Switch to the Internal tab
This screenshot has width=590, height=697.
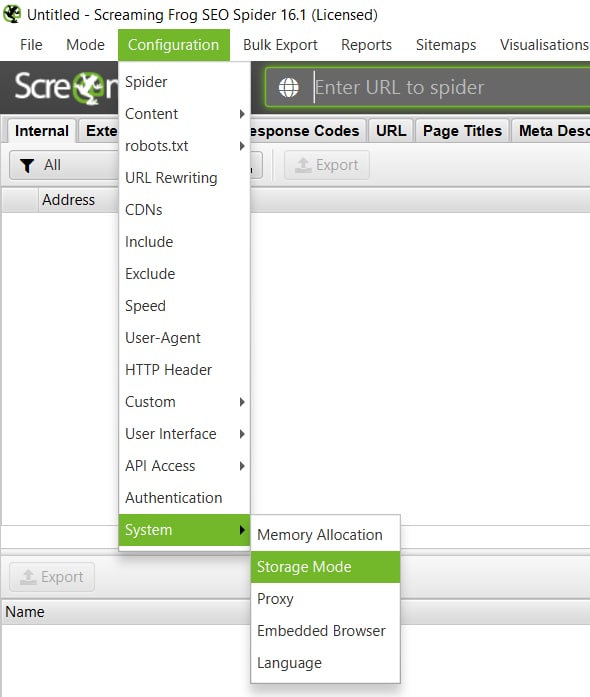(x=42, y=131)
